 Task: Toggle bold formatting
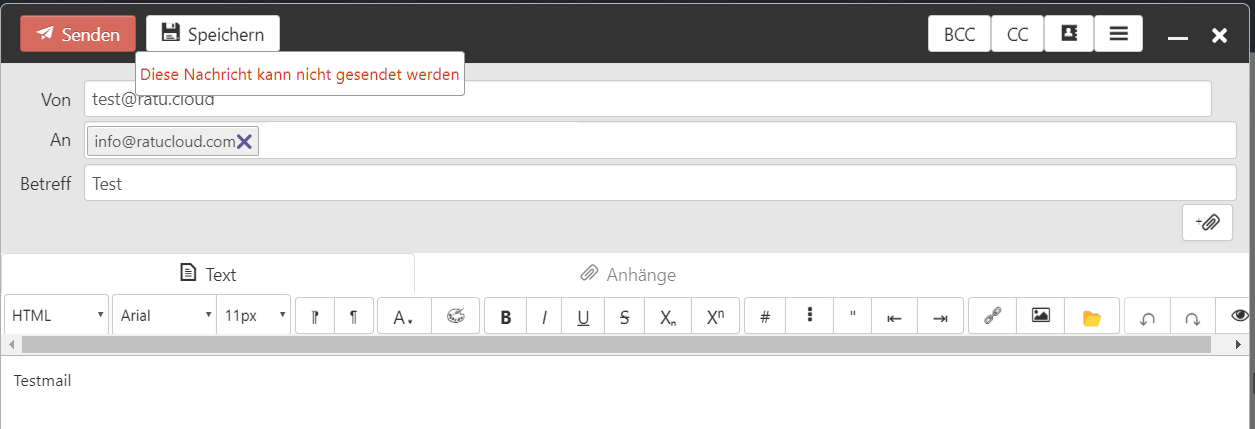click(506, 316)
